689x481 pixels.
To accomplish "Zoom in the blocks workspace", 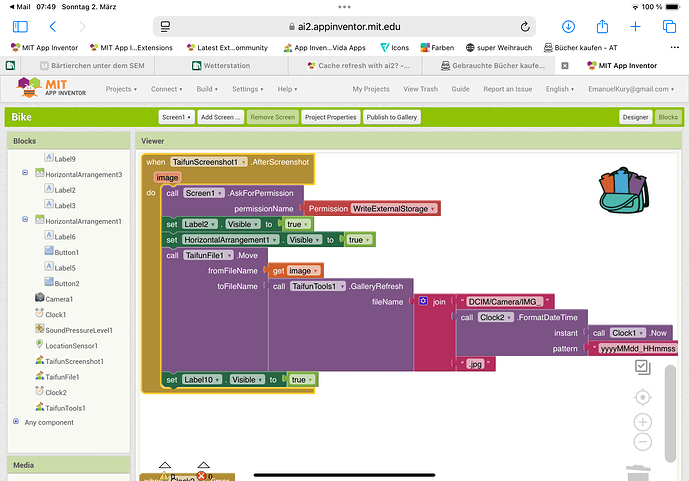I will point(642,422).
